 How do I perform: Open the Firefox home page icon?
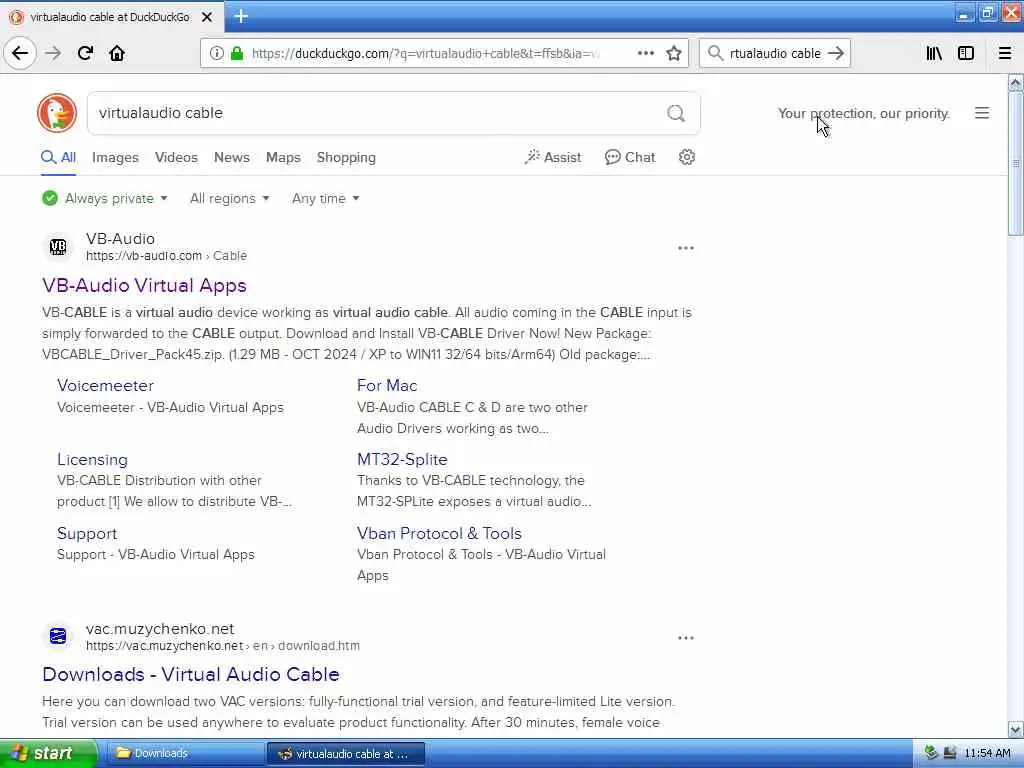tap(117, 53)
